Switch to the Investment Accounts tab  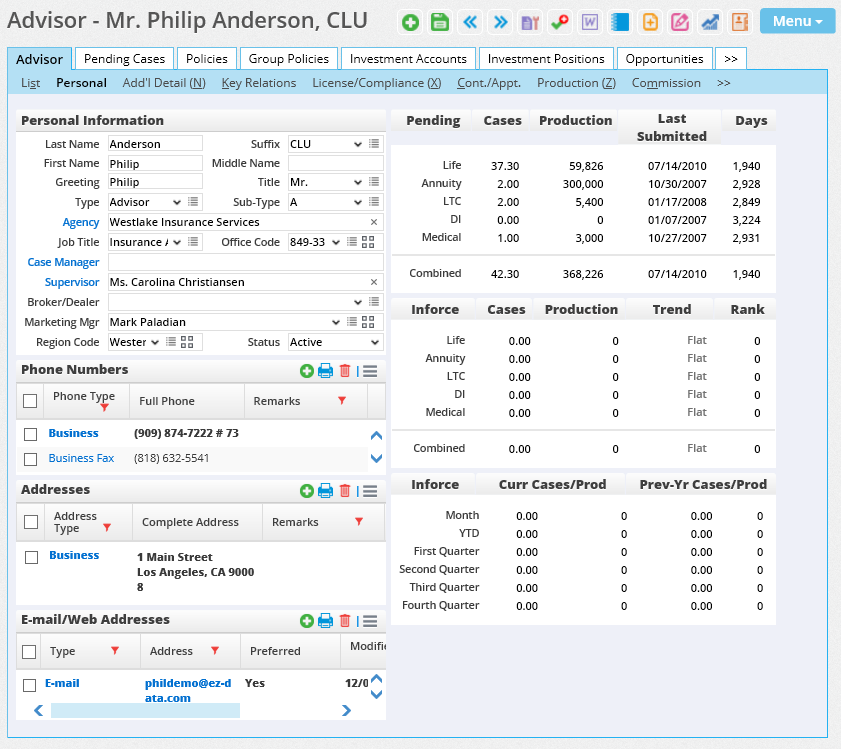pyautogui.click(x=408, y=58)
